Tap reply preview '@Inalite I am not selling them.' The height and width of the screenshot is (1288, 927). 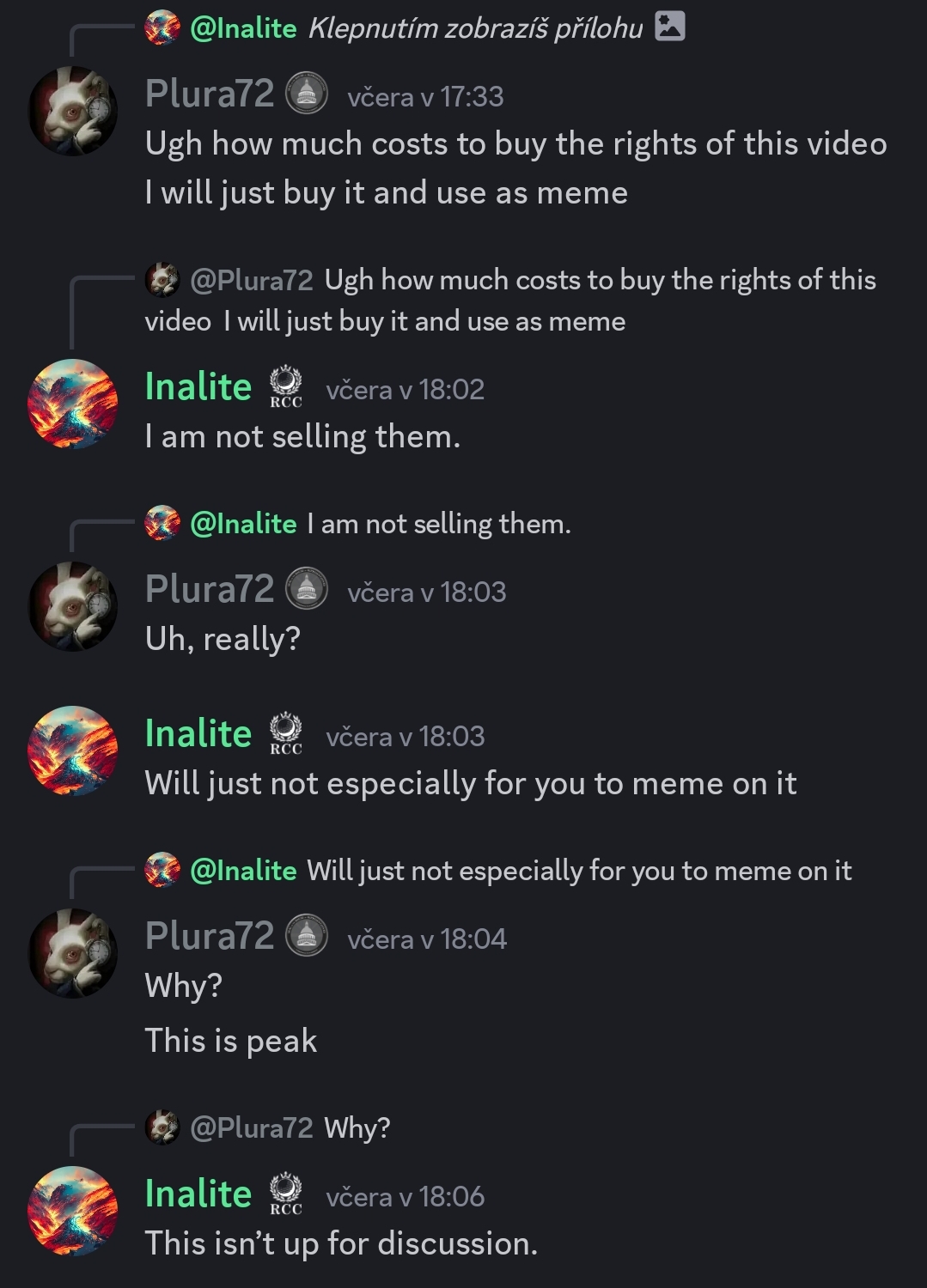[x=438, y=524]
